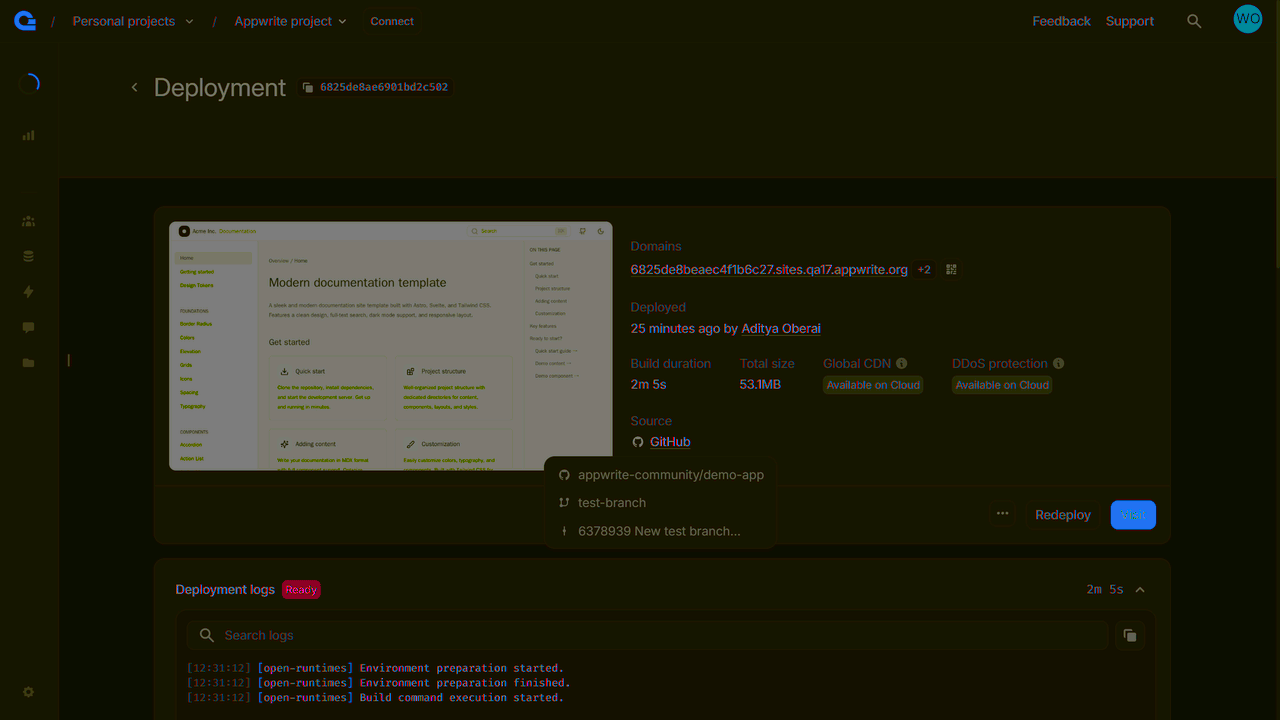Show the domain QR code icon
The width and height of the screenshot is (1280, 720).
[950, 269]
